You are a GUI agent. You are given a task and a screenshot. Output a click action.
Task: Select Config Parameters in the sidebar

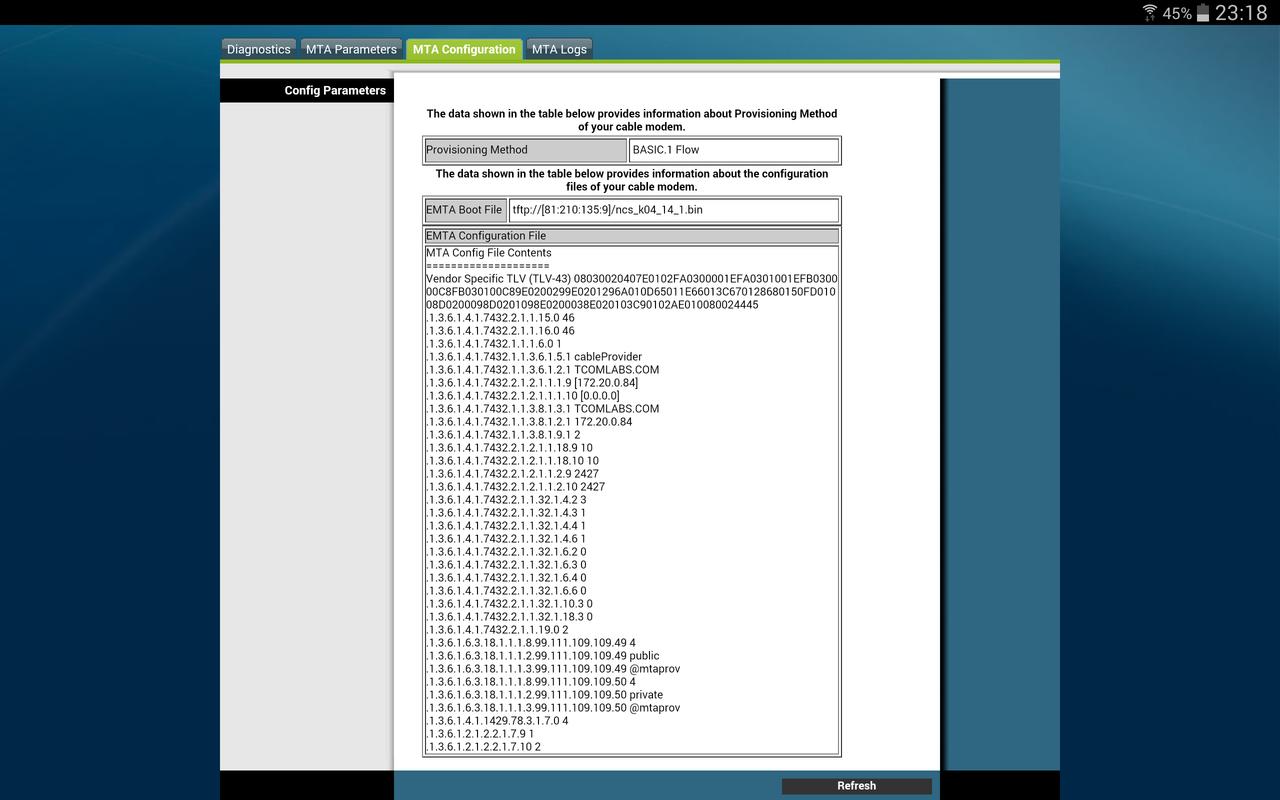[x=334, y=90]
